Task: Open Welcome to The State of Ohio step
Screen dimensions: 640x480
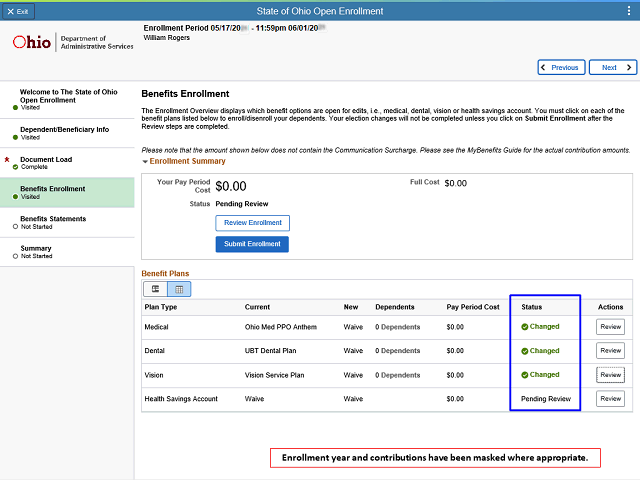Action: coord(67,100)
